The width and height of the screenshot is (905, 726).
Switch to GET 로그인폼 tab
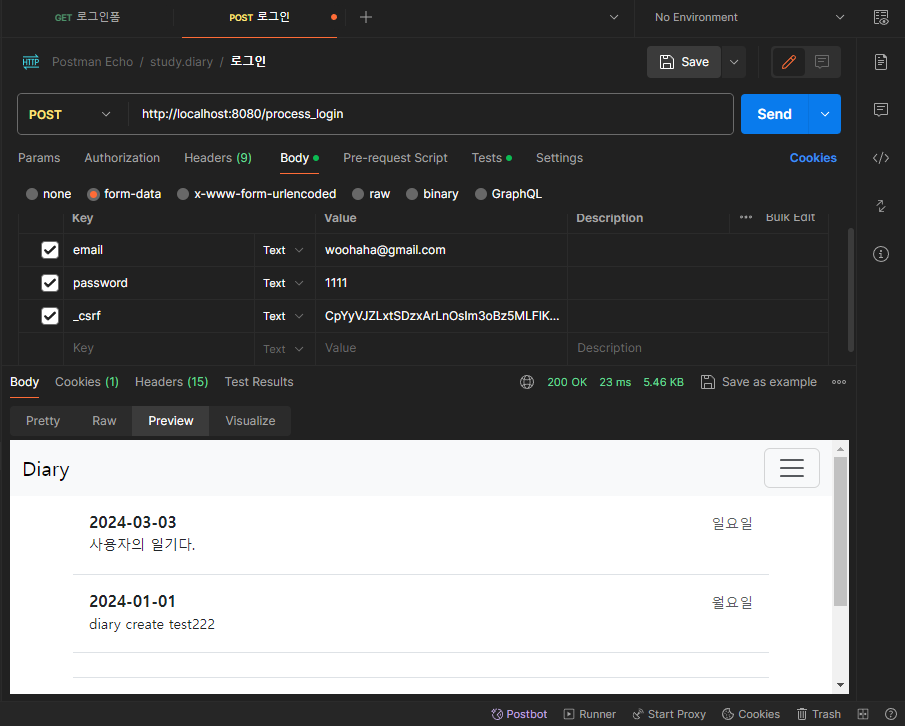tap(87, 17)
